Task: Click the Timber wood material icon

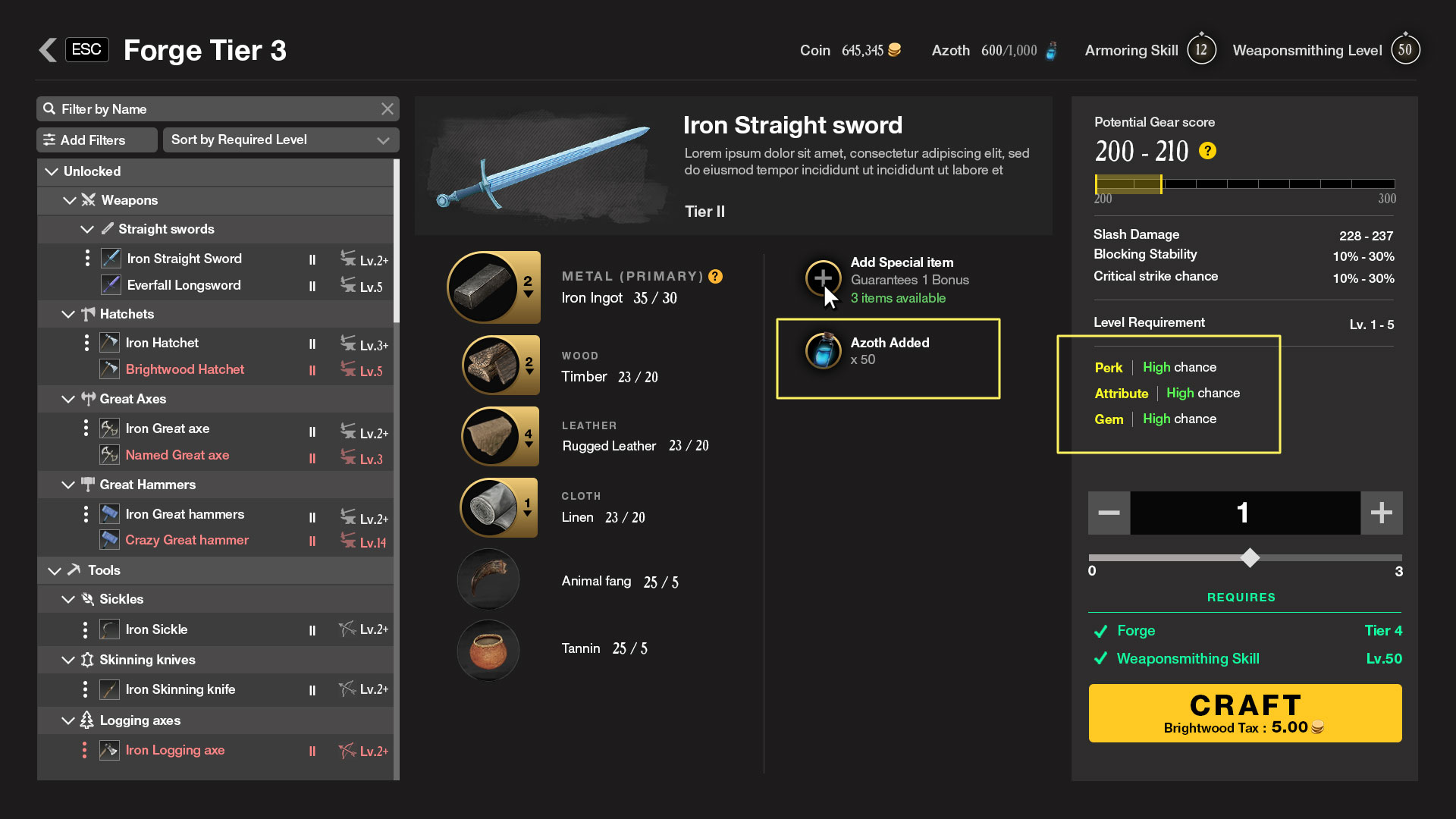Action: 491,366
